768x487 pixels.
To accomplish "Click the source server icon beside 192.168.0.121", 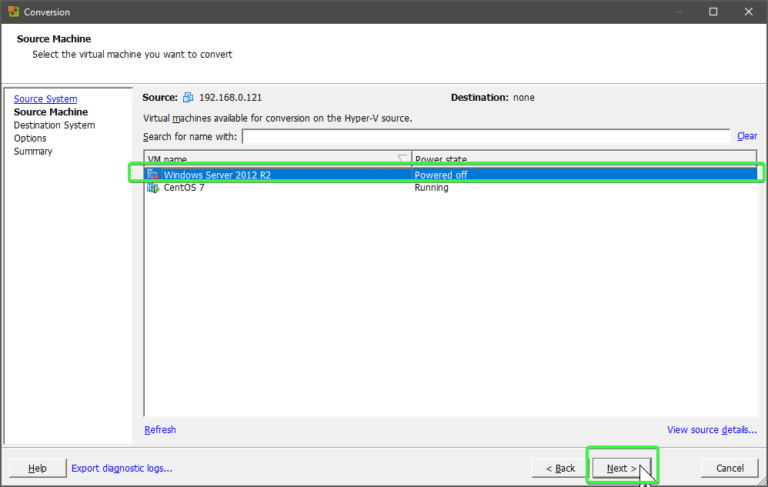I will [x=188, y=98].
